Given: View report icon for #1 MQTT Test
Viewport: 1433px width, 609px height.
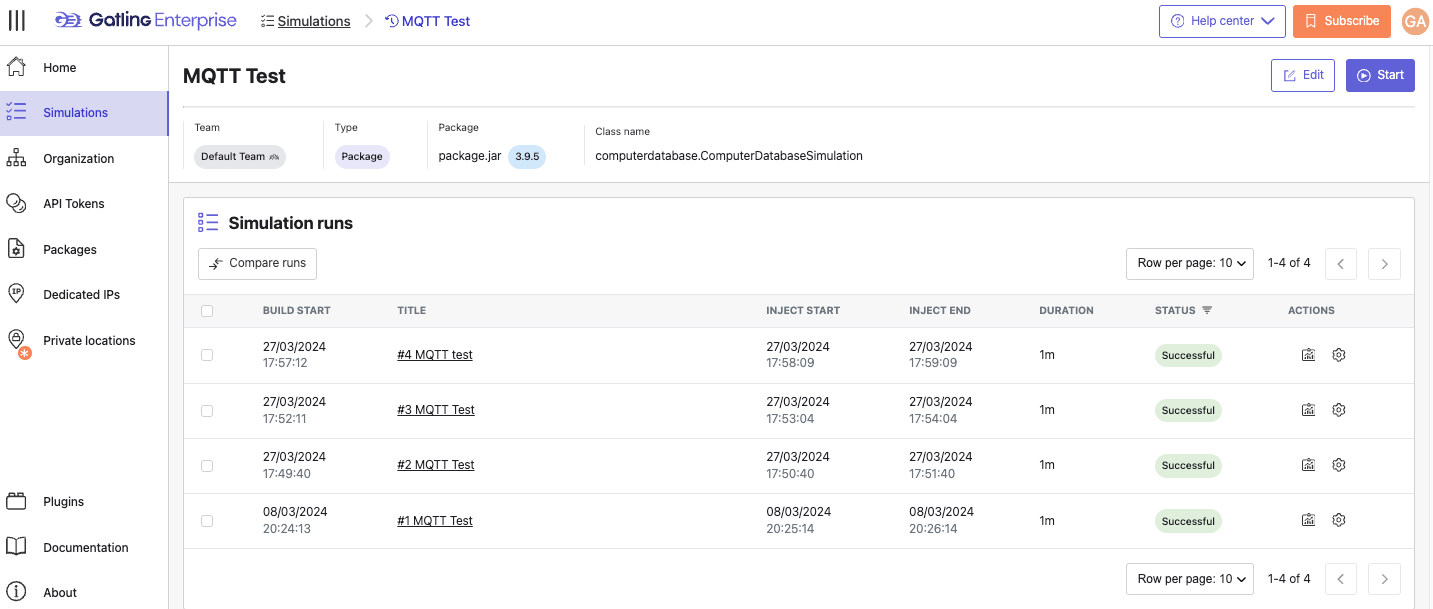Looking at the screenshot, I should (x=1308, y=520).
